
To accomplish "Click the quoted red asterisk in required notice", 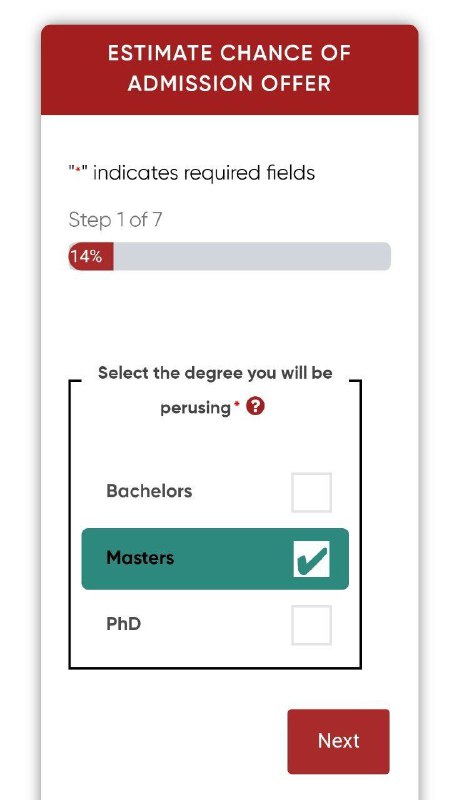I will pos(78,173).
